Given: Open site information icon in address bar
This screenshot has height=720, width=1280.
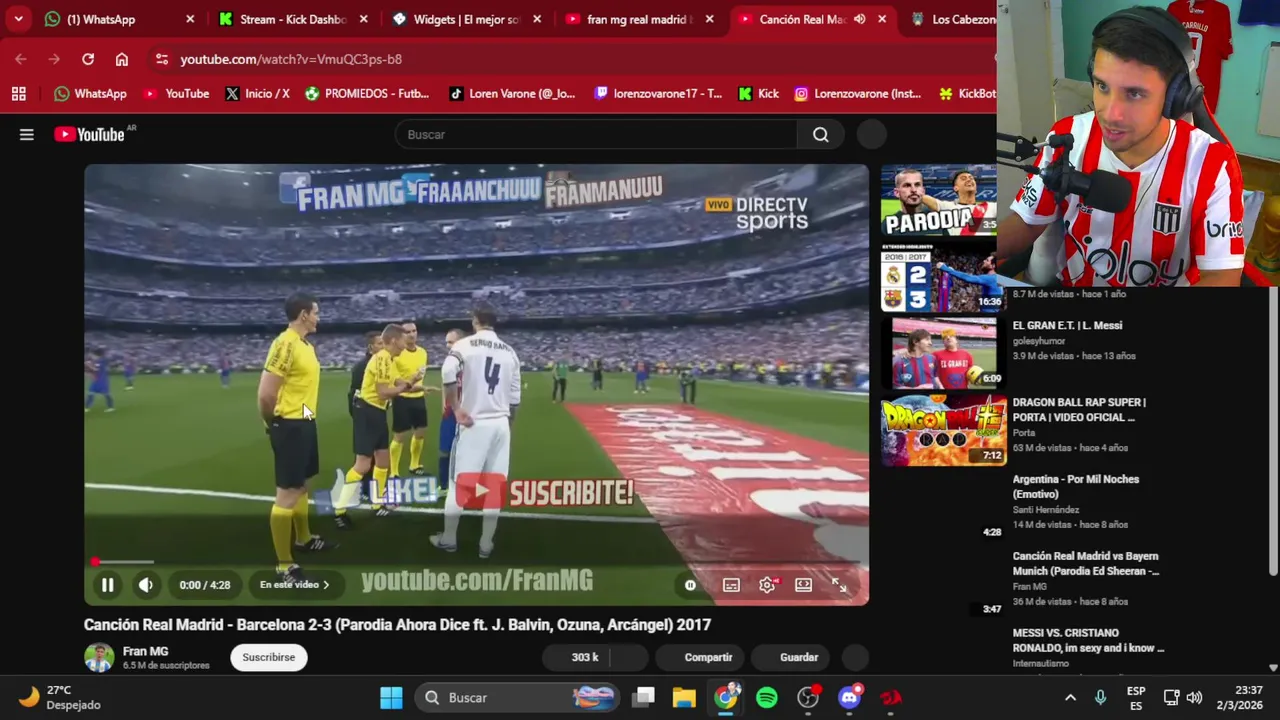Looking at the screenshot, I should click(x=162, y=59).
